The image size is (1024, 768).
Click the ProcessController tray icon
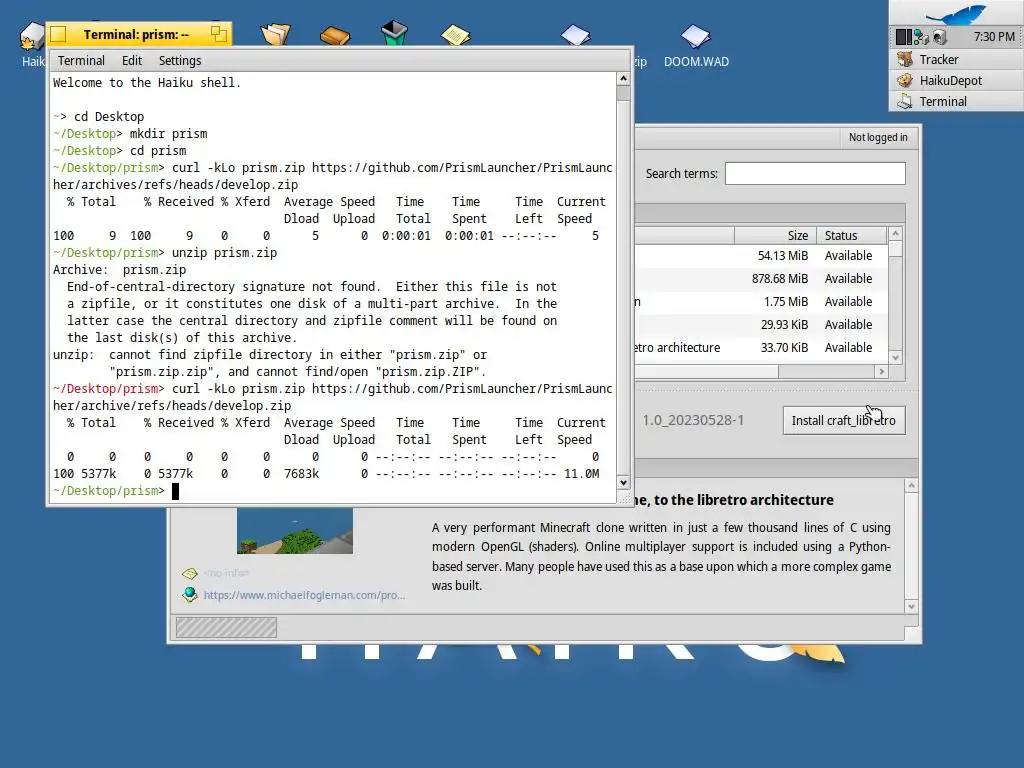tap(903, 37)
